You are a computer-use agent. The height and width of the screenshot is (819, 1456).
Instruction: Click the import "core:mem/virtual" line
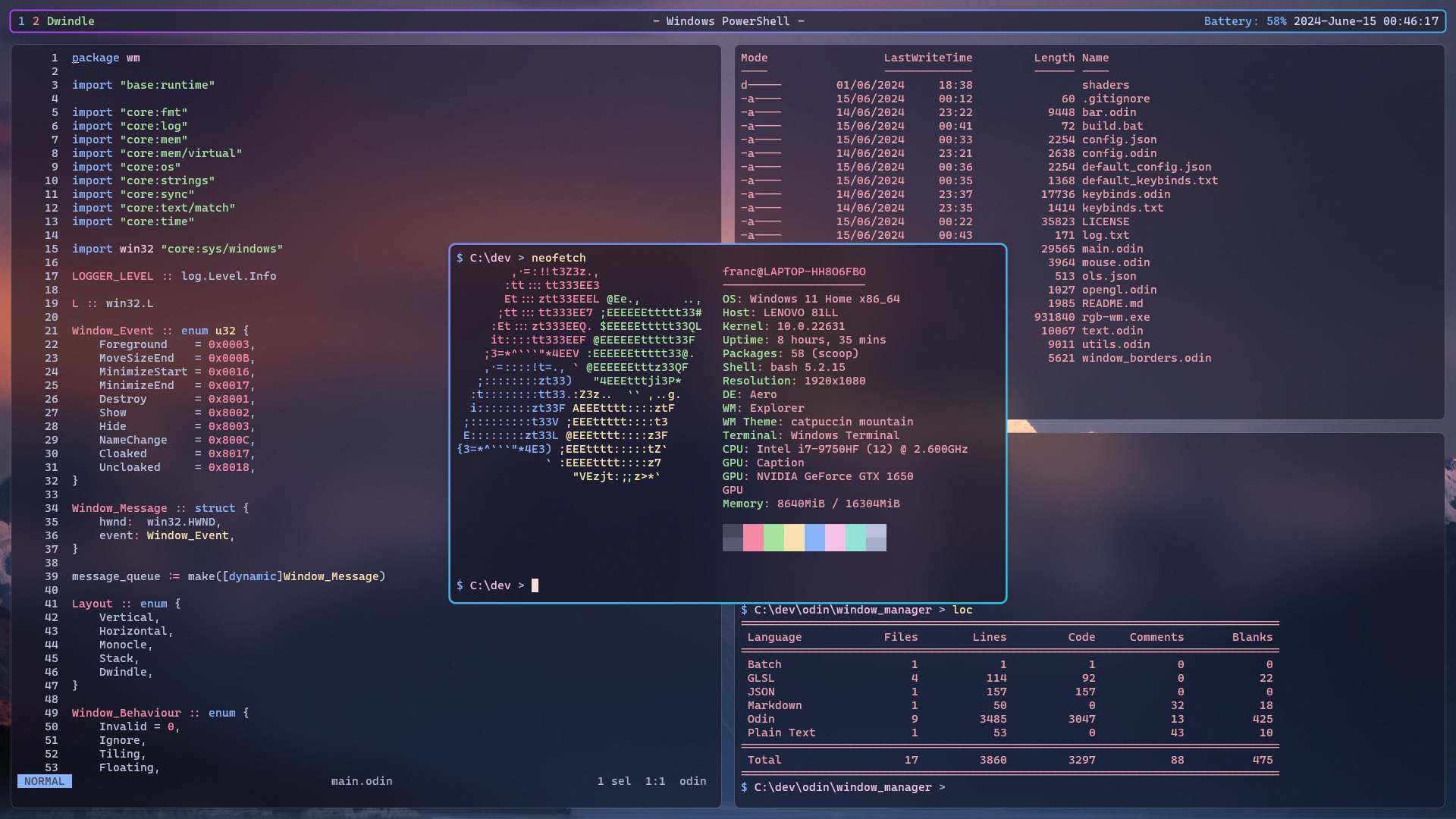[157, 153]
